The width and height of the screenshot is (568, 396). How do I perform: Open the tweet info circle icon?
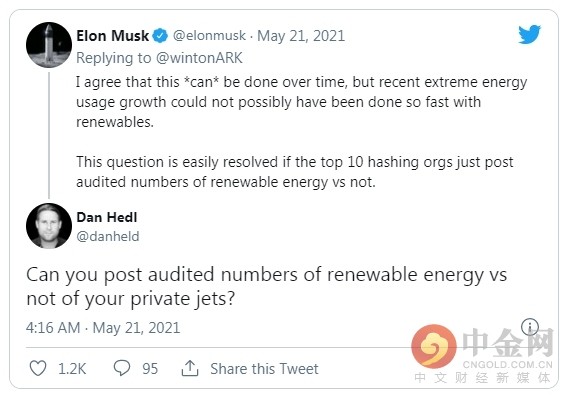(x=530, y=327)
